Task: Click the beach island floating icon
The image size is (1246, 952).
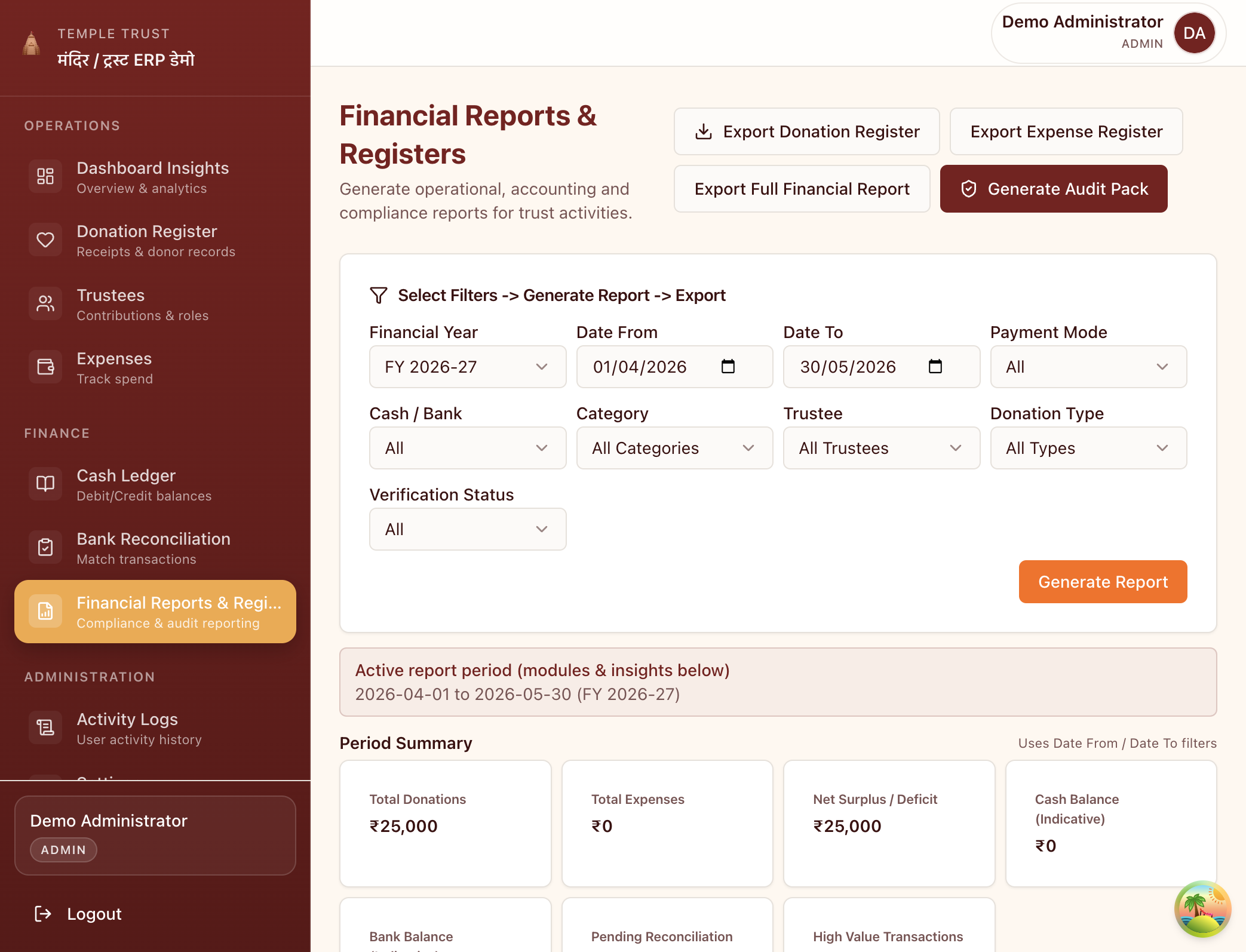Action: (x=1202, y=909)
